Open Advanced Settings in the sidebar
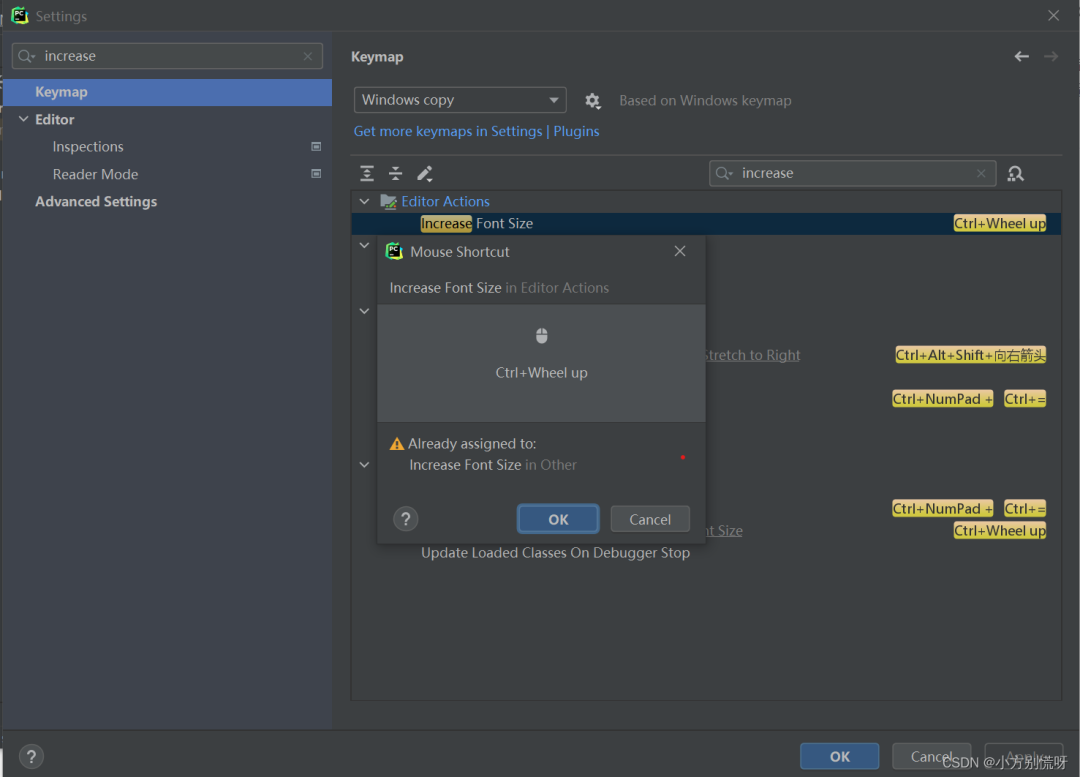This screenshot has height=777, width=1080. (x=96, y=201)
